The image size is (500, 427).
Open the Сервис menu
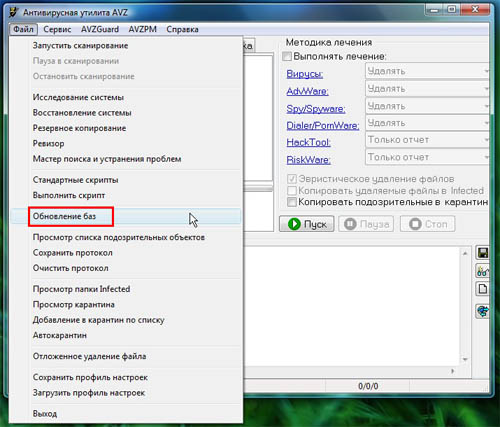[57, 29]
